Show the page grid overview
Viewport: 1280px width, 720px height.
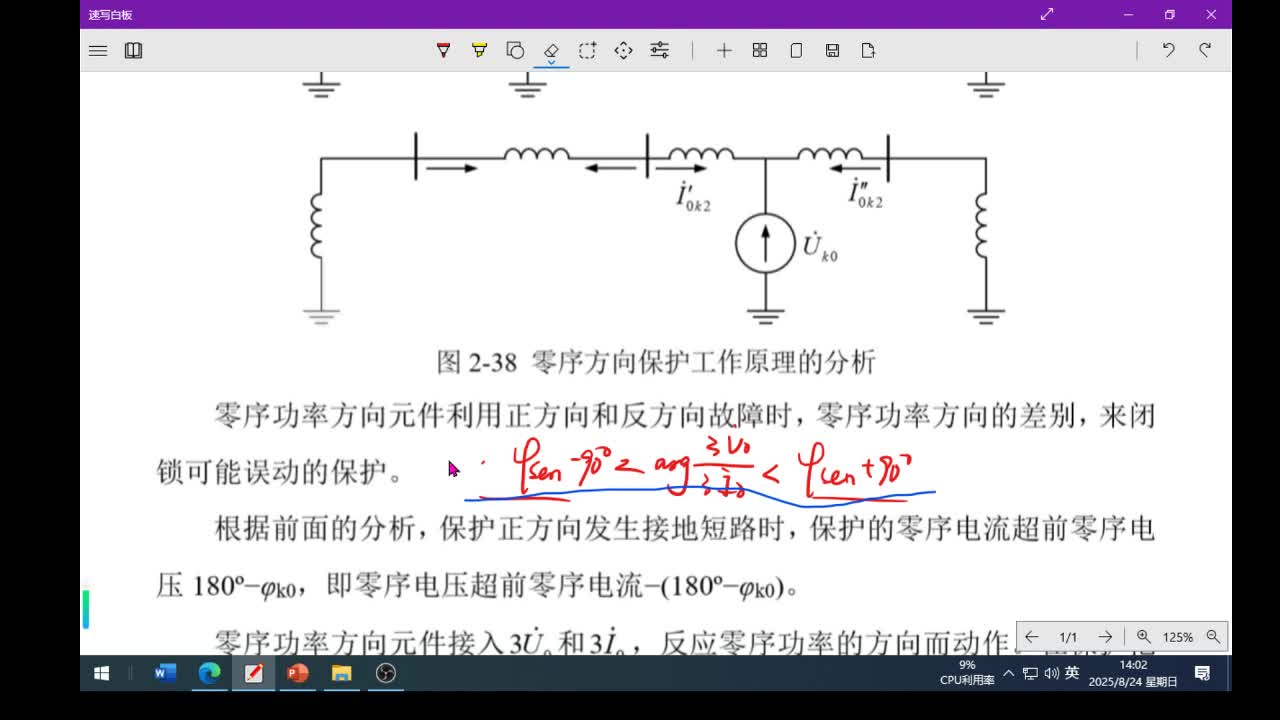pyautogui.click(x=760, y=50)
